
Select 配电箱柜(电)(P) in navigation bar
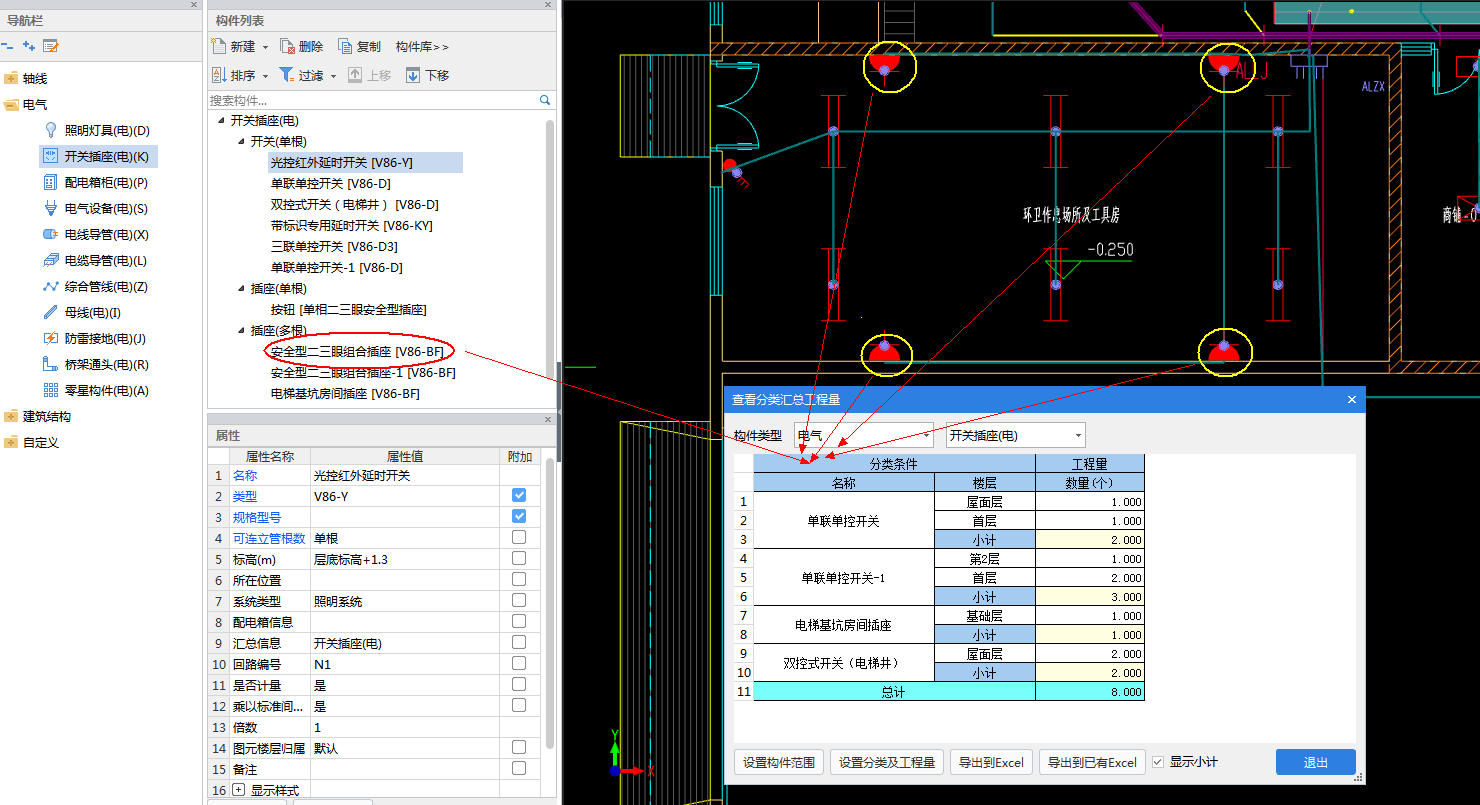pos(106,182)
